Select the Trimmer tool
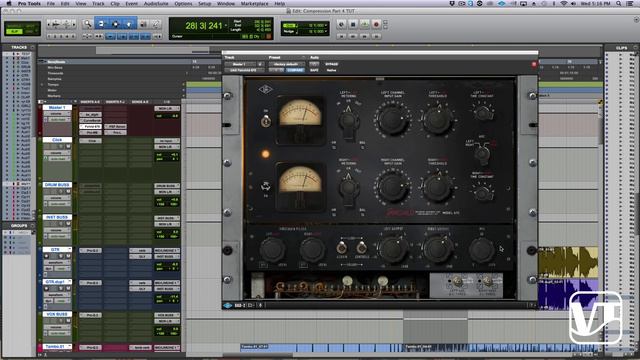640x360 pixels. click(x=101, y=24)
